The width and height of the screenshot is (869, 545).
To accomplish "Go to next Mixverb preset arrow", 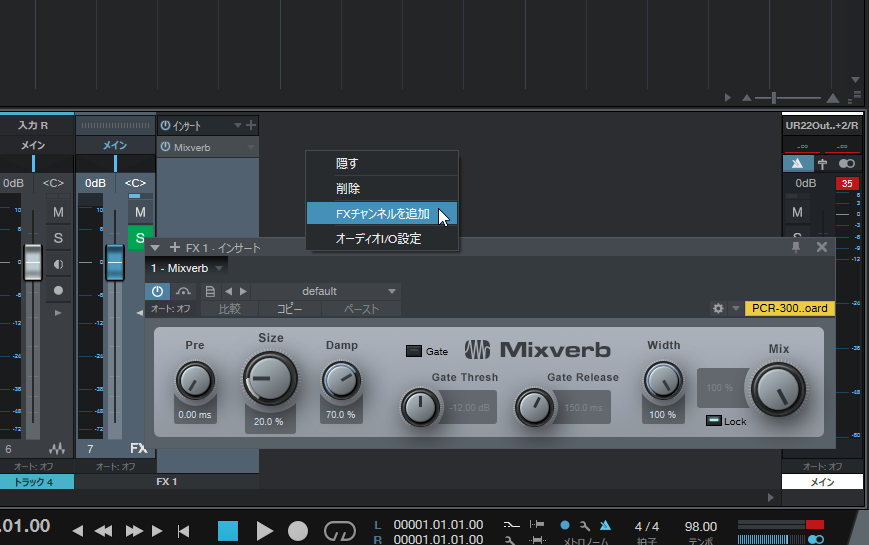I will pos(243,291).
